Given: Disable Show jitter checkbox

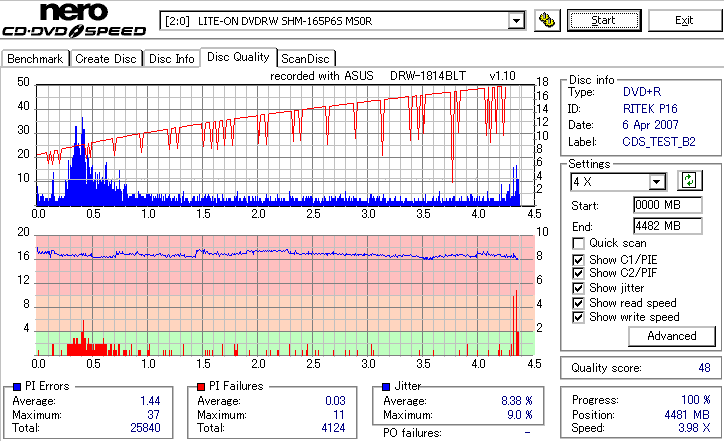Looking at the screenshot, I should [578, 288].
